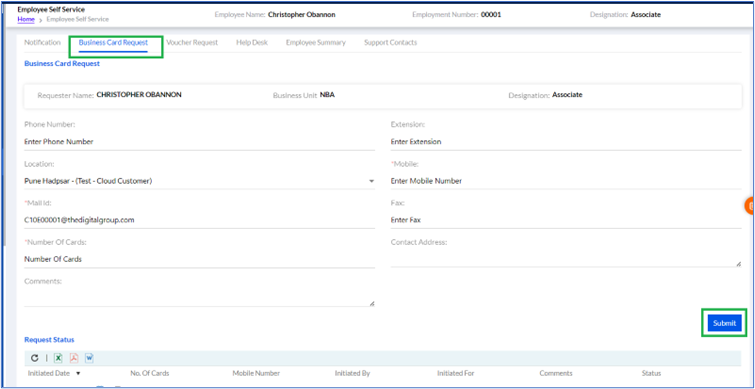This screenshot has height=389, width=755.
Task: Click the Contact Address text area
Action: [566, 259]
